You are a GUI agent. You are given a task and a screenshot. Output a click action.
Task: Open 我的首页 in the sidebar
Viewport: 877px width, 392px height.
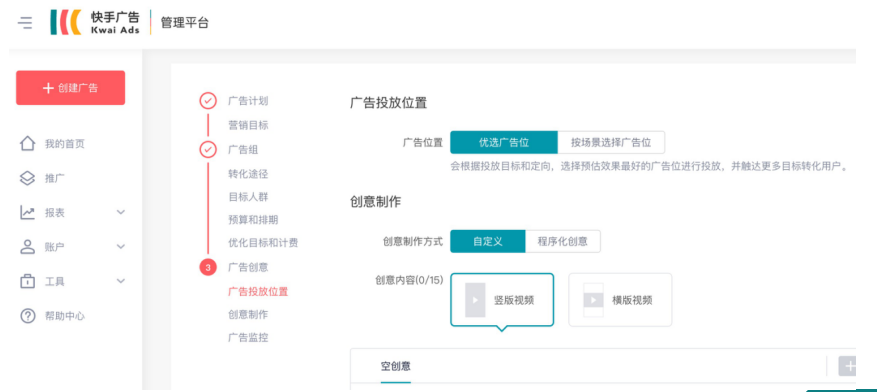65,144
